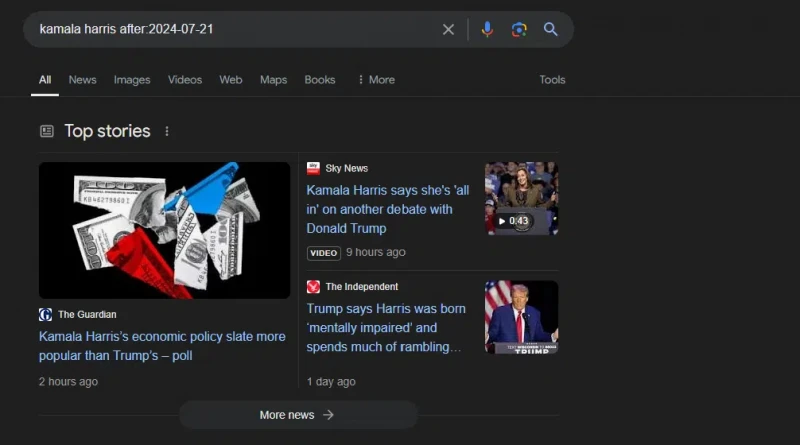Image resolution: width=800 pixels, height=445 pixels.
Task: Switch to the Maps tab
Action: pyautogui.click(x=273, y=80)
